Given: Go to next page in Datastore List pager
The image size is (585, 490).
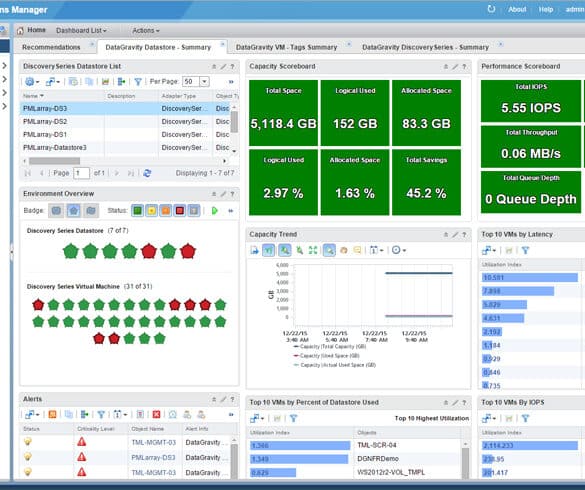Looking at the screenshot, I should (117, 173).
